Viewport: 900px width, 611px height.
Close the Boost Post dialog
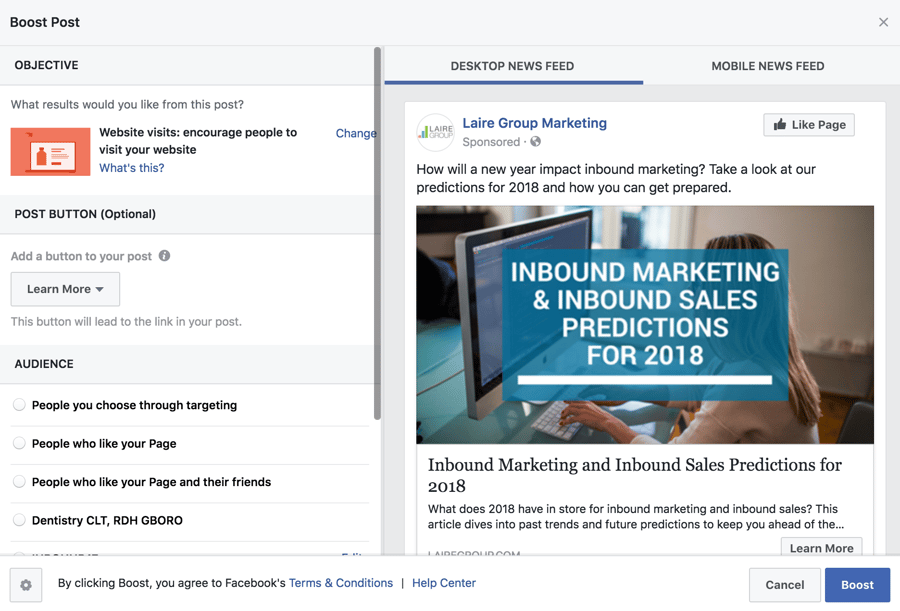(883, 22)
